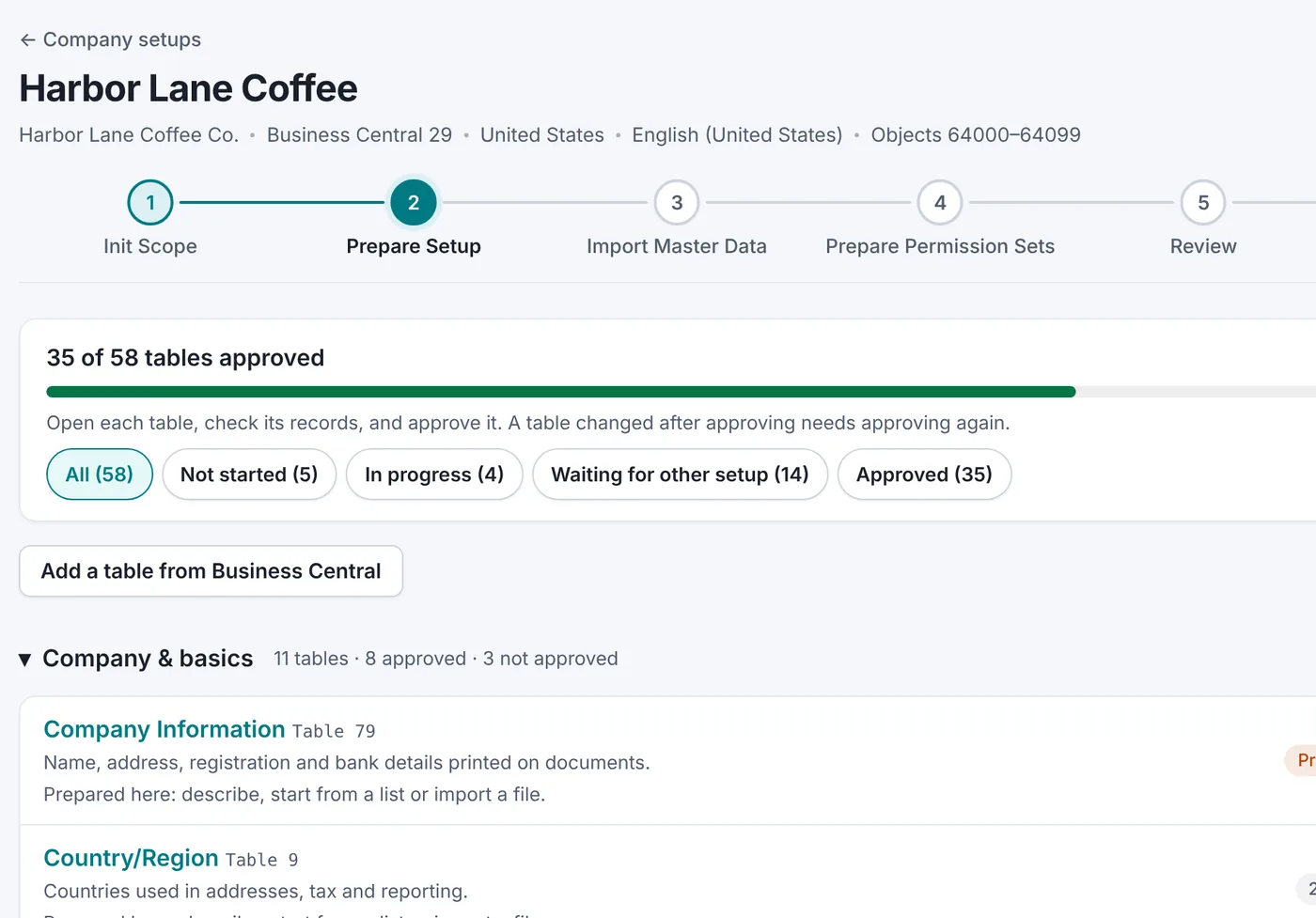Image resolution: width=1316 pixels, height=918 pixels.
Task: Open the Country/Region table
Action: coord(131,858)
